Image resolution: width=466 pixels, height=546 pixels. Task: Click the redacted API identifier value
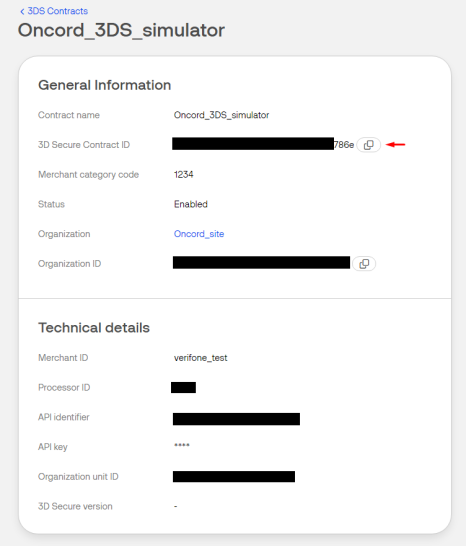pos(236,419)
